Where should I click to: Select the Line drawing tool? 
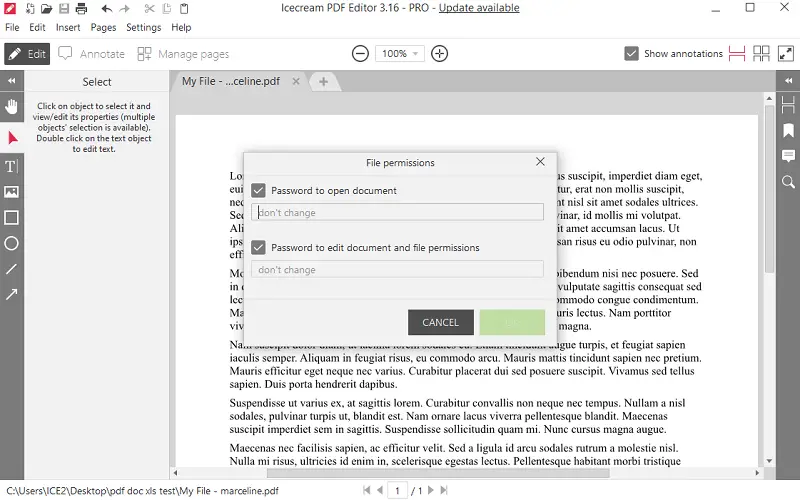pyautogui.click(x=11, y=269)
